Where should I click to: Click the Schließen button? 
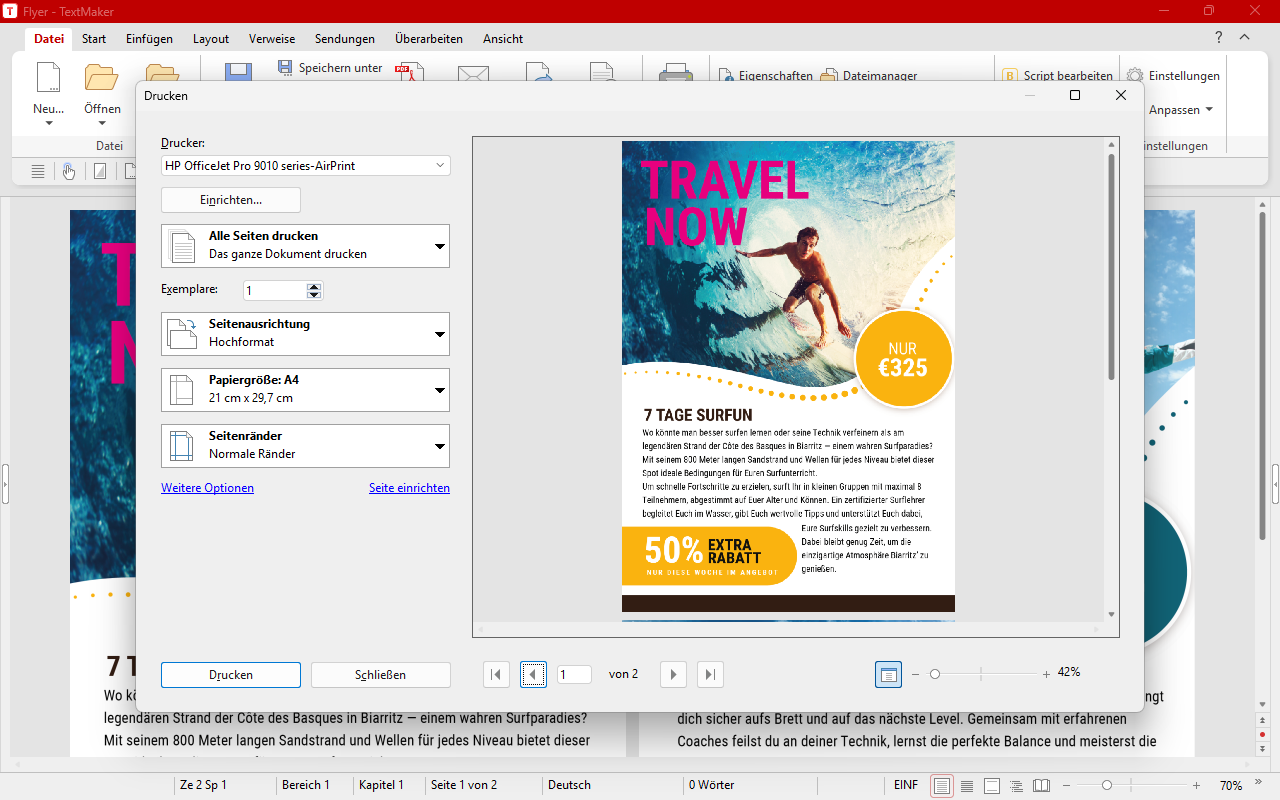point(381,675)
